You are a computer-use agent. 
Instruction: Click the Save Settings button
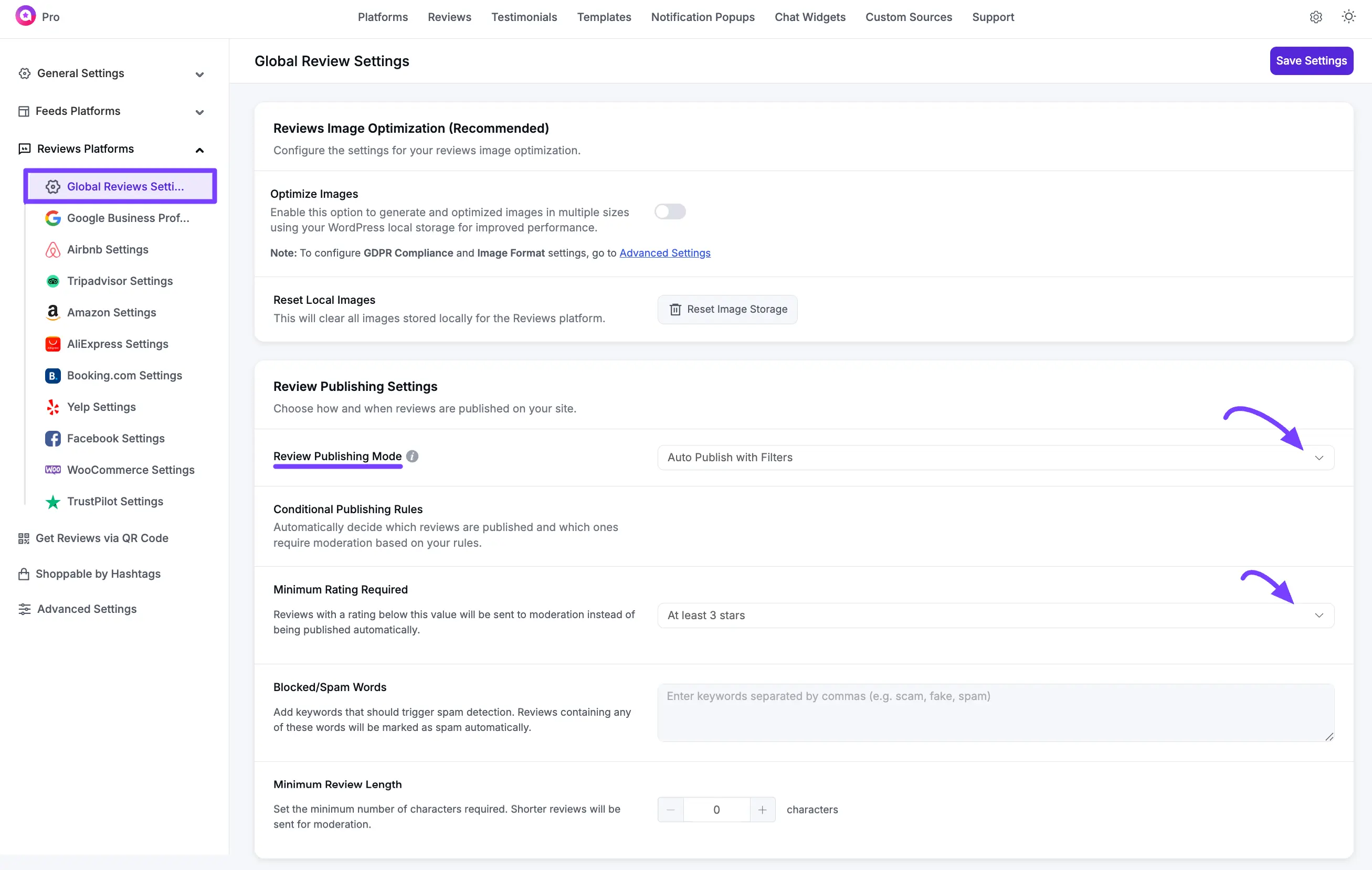tap(1311, 60)
